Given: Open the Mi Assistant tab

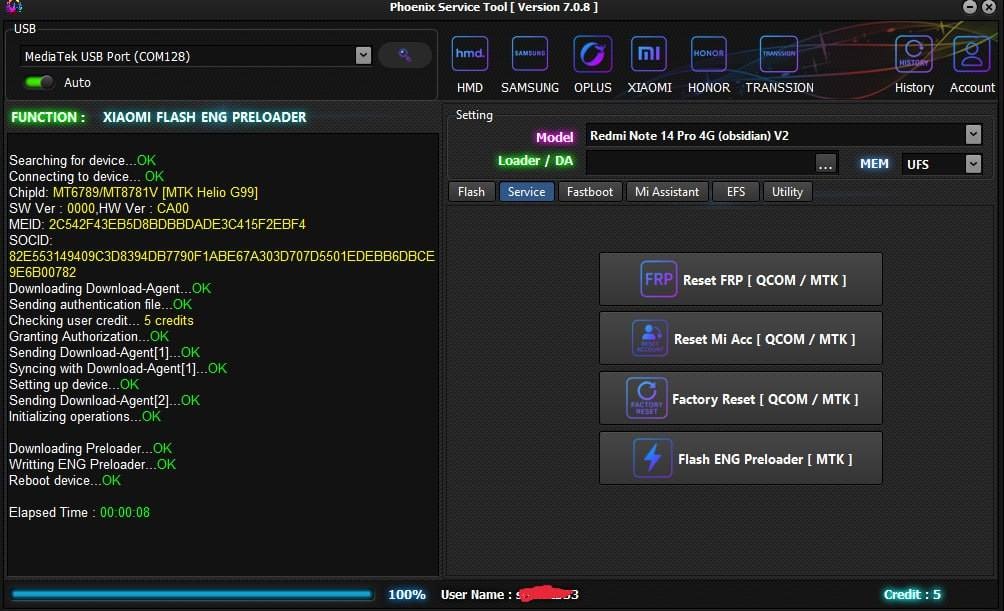Looking at the screenshot, I should [667, 191].
